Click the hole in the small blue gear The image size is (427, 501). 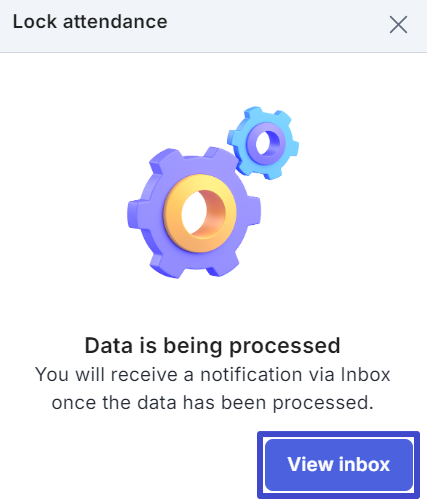click(264, 143)
